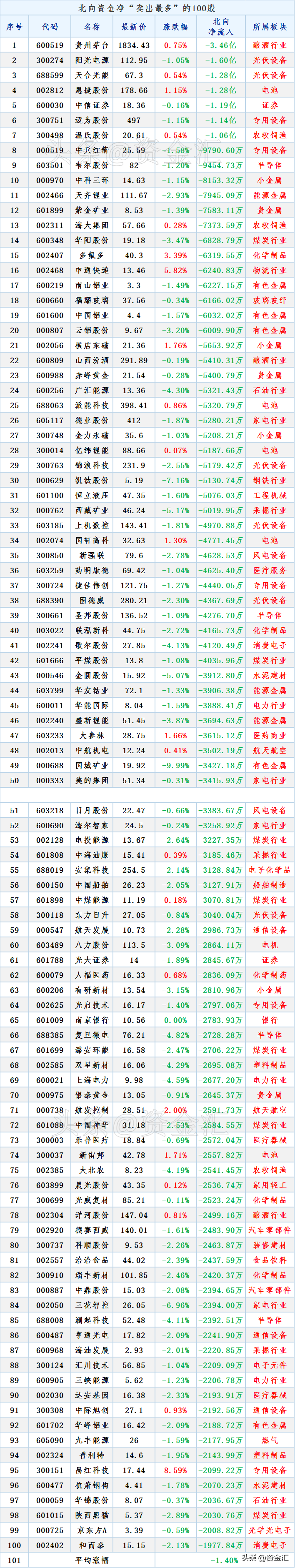Click sector 电子化学品 cell
Screen dimensions: 295x1568
pos(270,870)
